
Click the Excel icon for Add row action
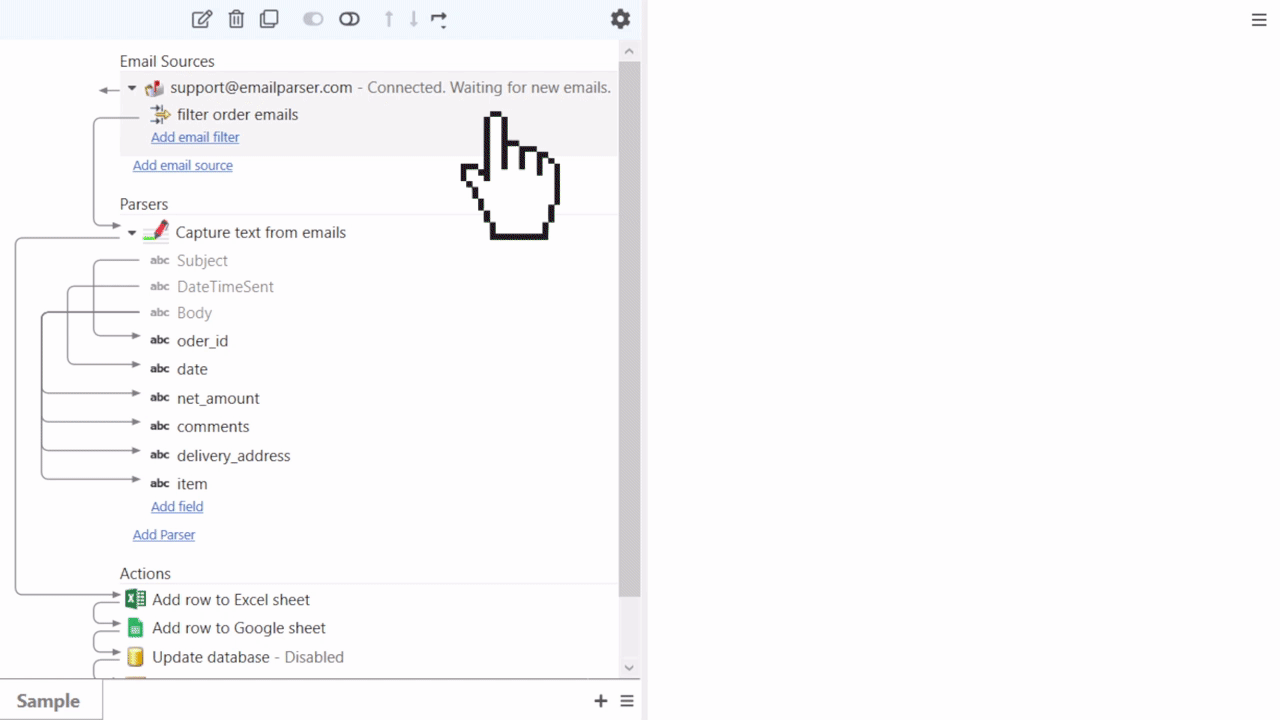pos(135,599)
